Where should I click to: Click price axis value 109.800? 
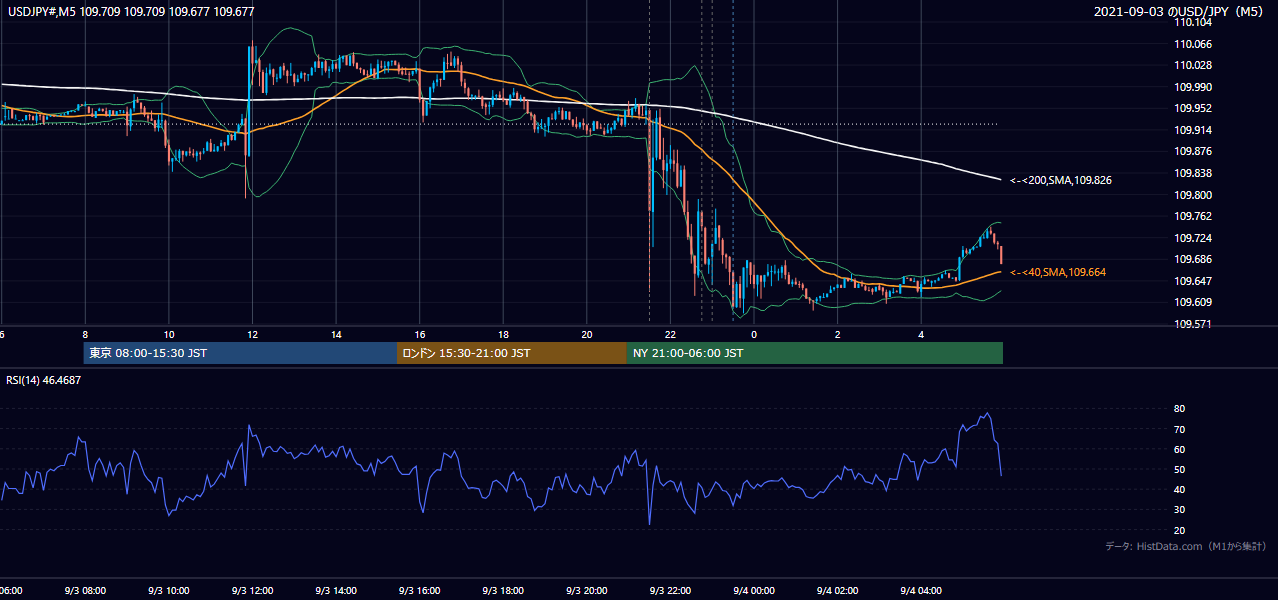(x=1194, y=195)
